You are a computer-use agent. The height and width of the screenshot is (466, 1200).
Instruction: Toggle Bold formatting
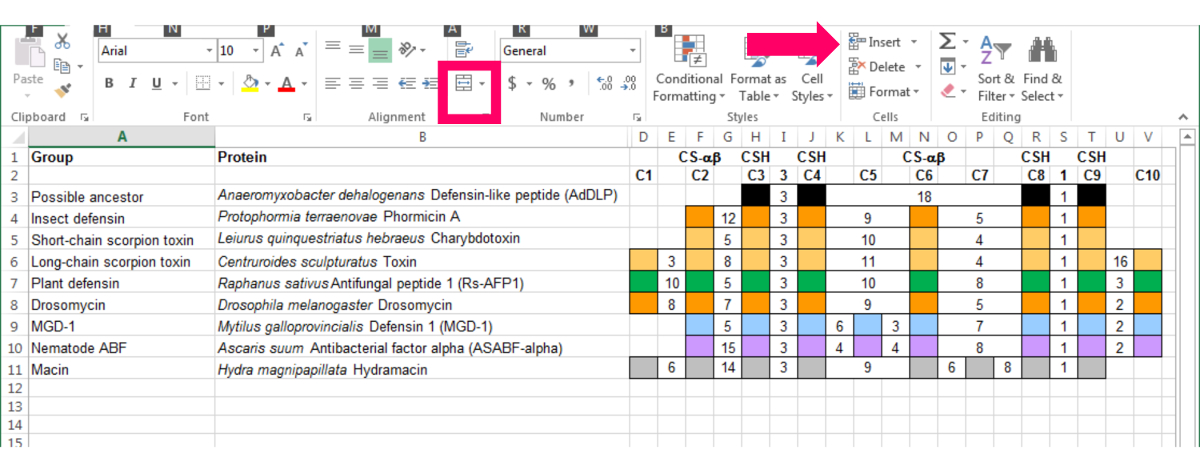pos(109,84)
